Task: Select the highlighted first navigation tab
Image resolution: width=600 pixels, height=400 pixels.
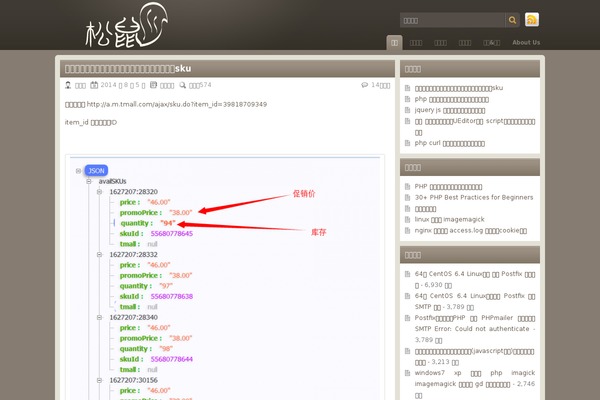Action: point(394,42)
